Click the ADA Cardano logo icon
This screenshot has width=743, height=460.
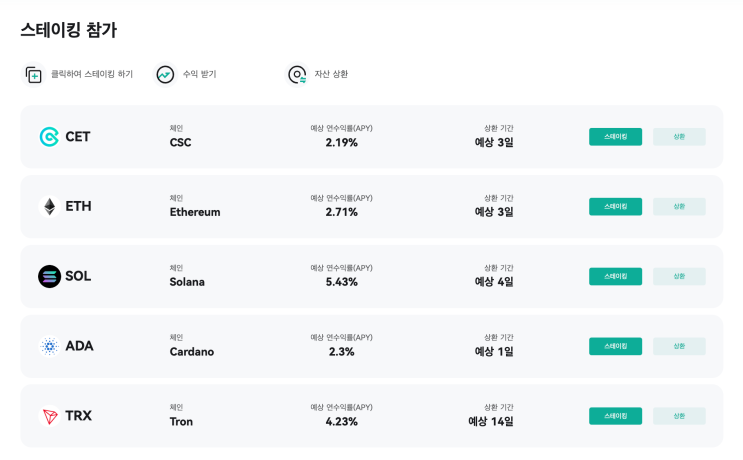click(x=49, y=346)
